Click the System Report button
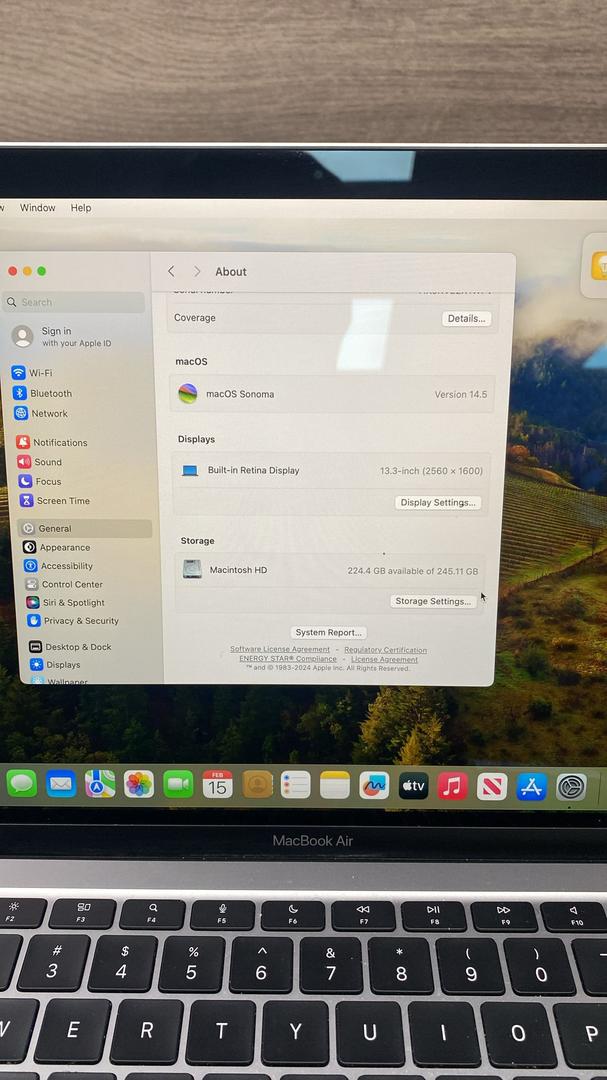The image size is (607, 1080). tap(328, 632)
